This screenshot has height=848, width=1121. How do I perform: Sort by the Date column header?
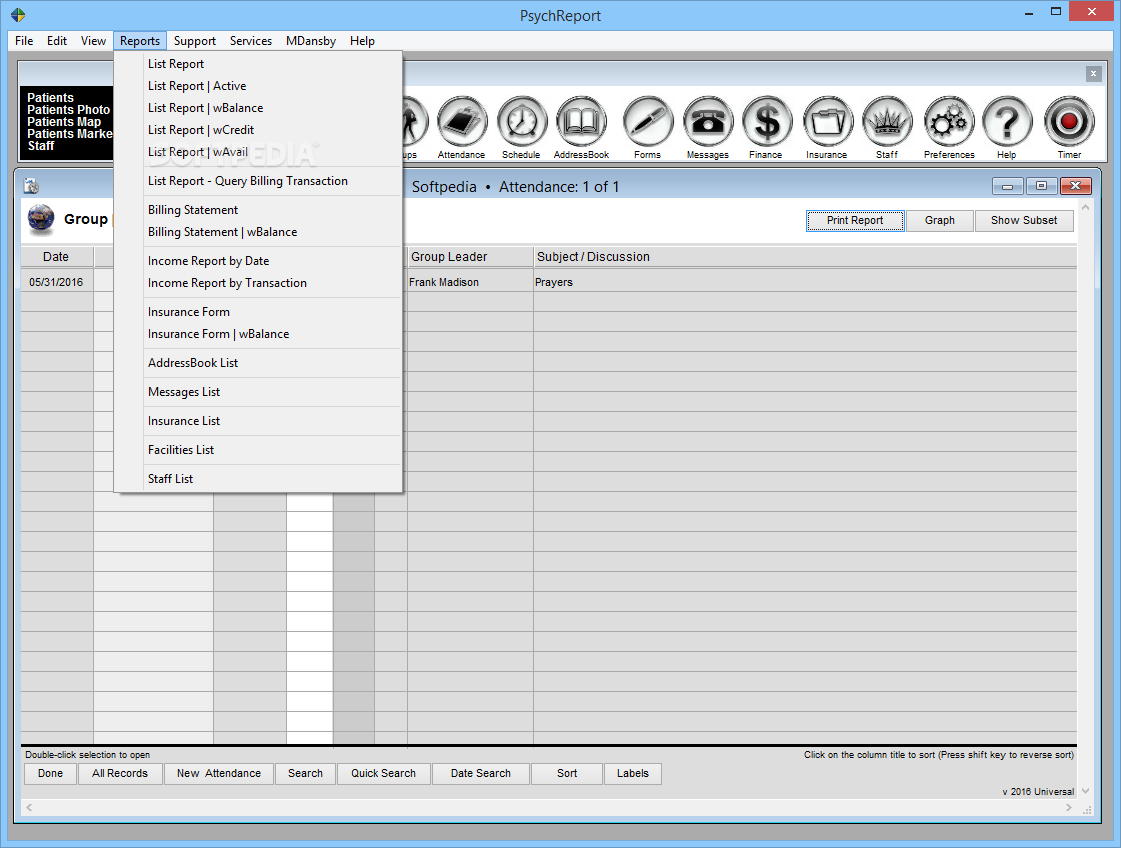coord(56,257)
